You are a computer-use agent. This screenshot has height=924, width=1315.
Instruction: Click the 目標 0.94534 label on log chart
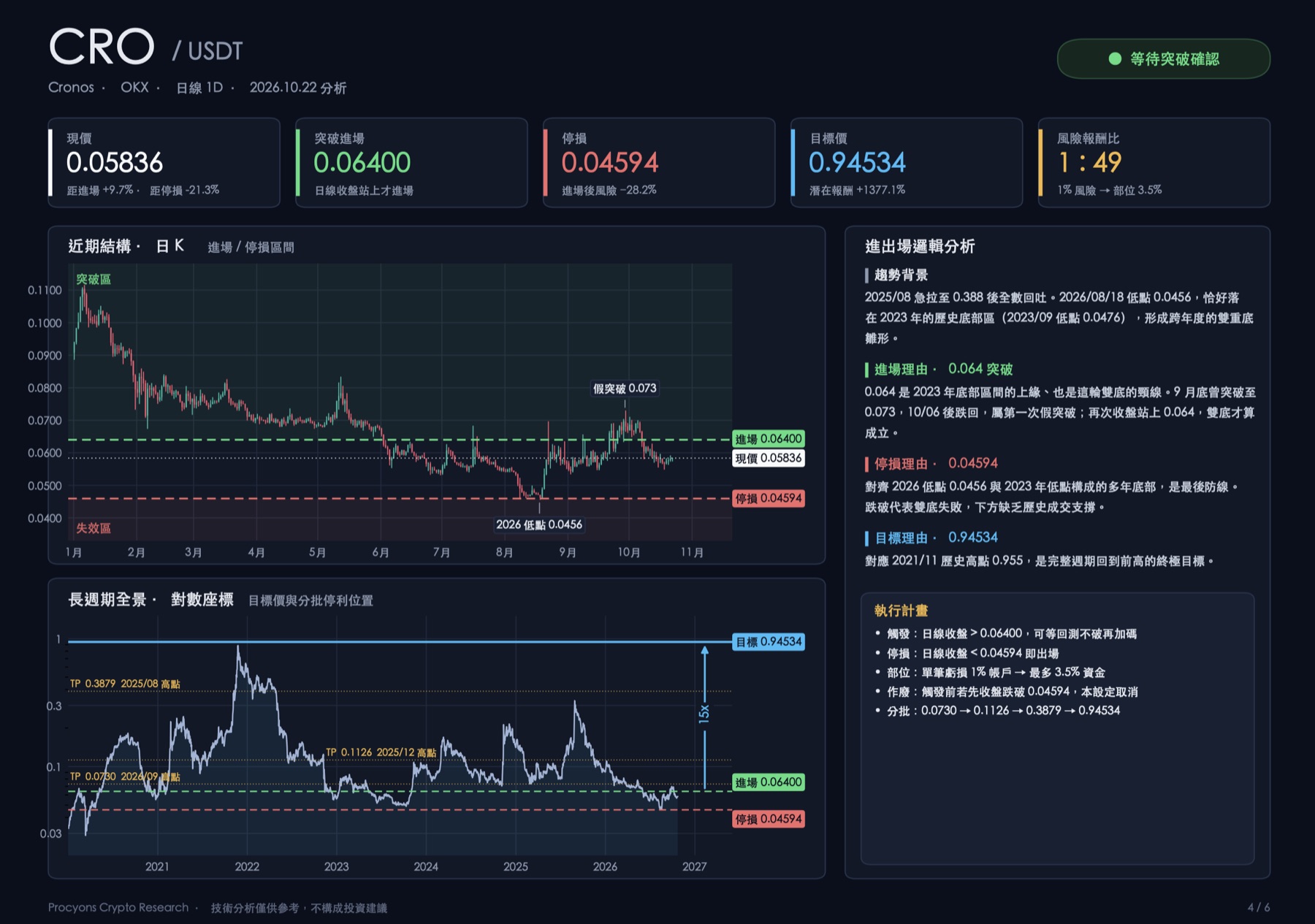(769, 642)
